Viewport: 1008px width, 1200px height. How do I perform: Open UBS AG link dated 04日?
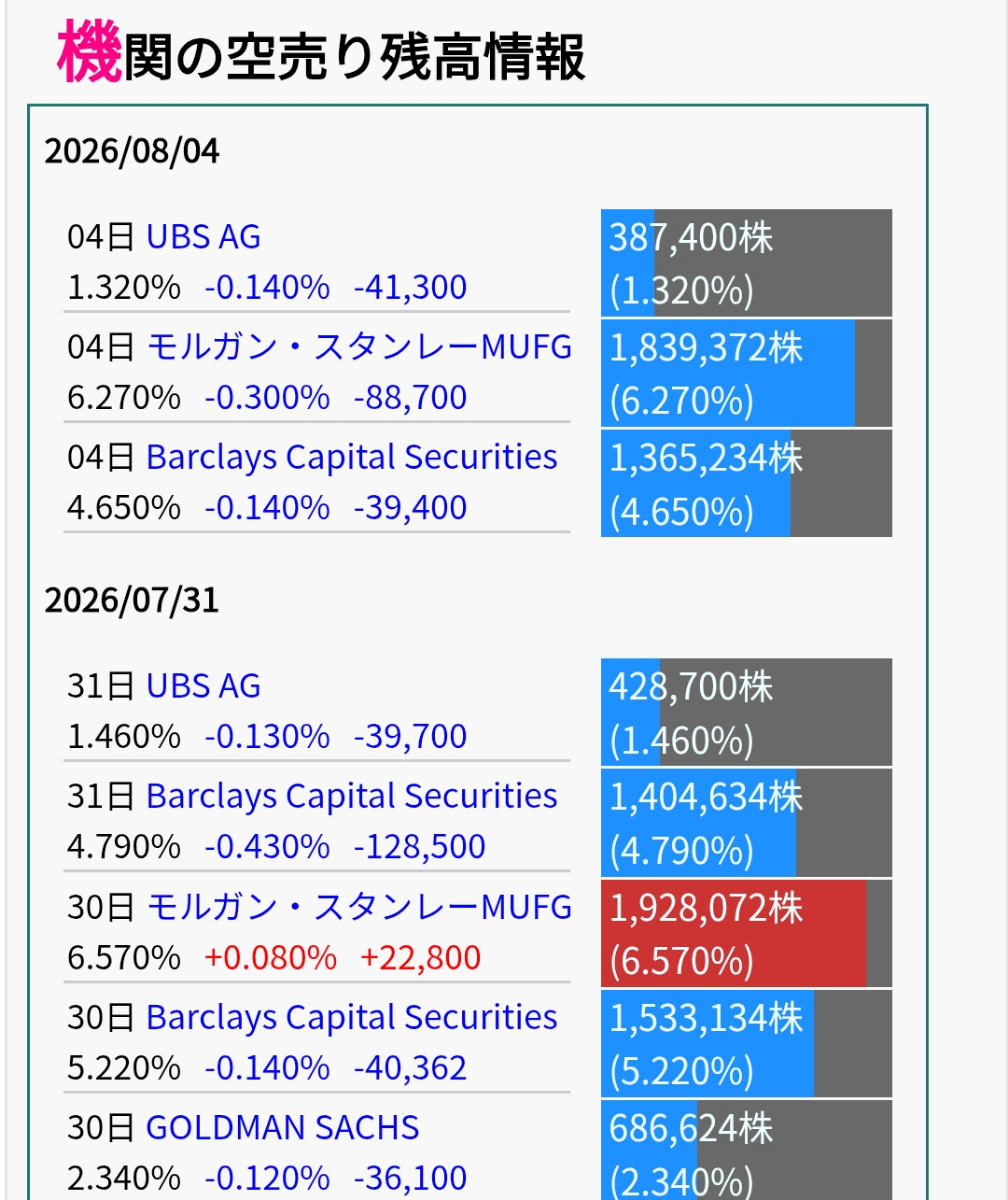[x=203, y=237]
